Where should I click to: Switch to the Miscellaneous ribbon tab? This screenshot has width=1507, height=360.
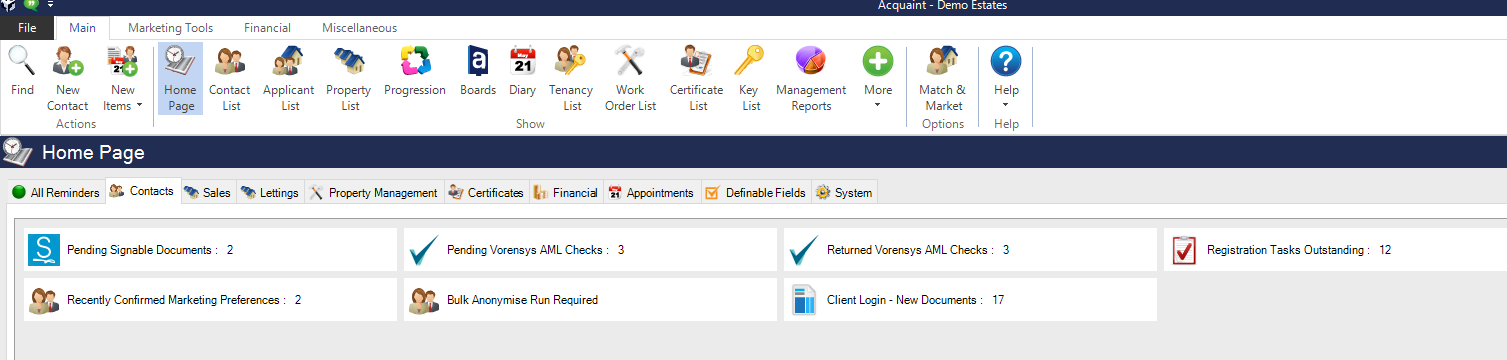click(359, 28)
